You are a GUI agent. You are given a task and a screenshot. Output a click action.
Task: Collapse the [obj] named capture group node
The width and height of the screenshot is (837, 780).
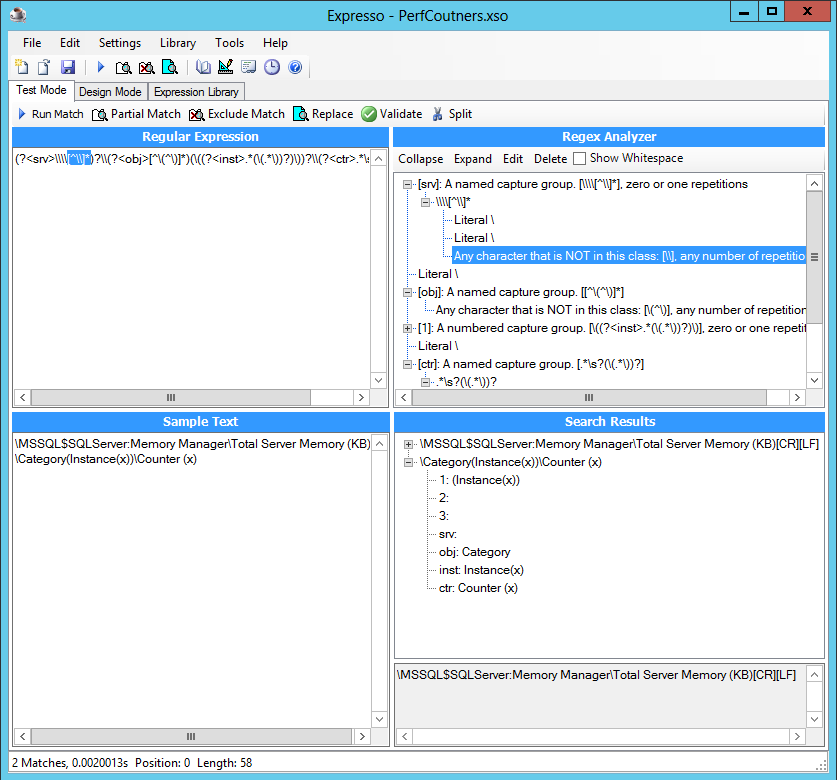[407, 293]
